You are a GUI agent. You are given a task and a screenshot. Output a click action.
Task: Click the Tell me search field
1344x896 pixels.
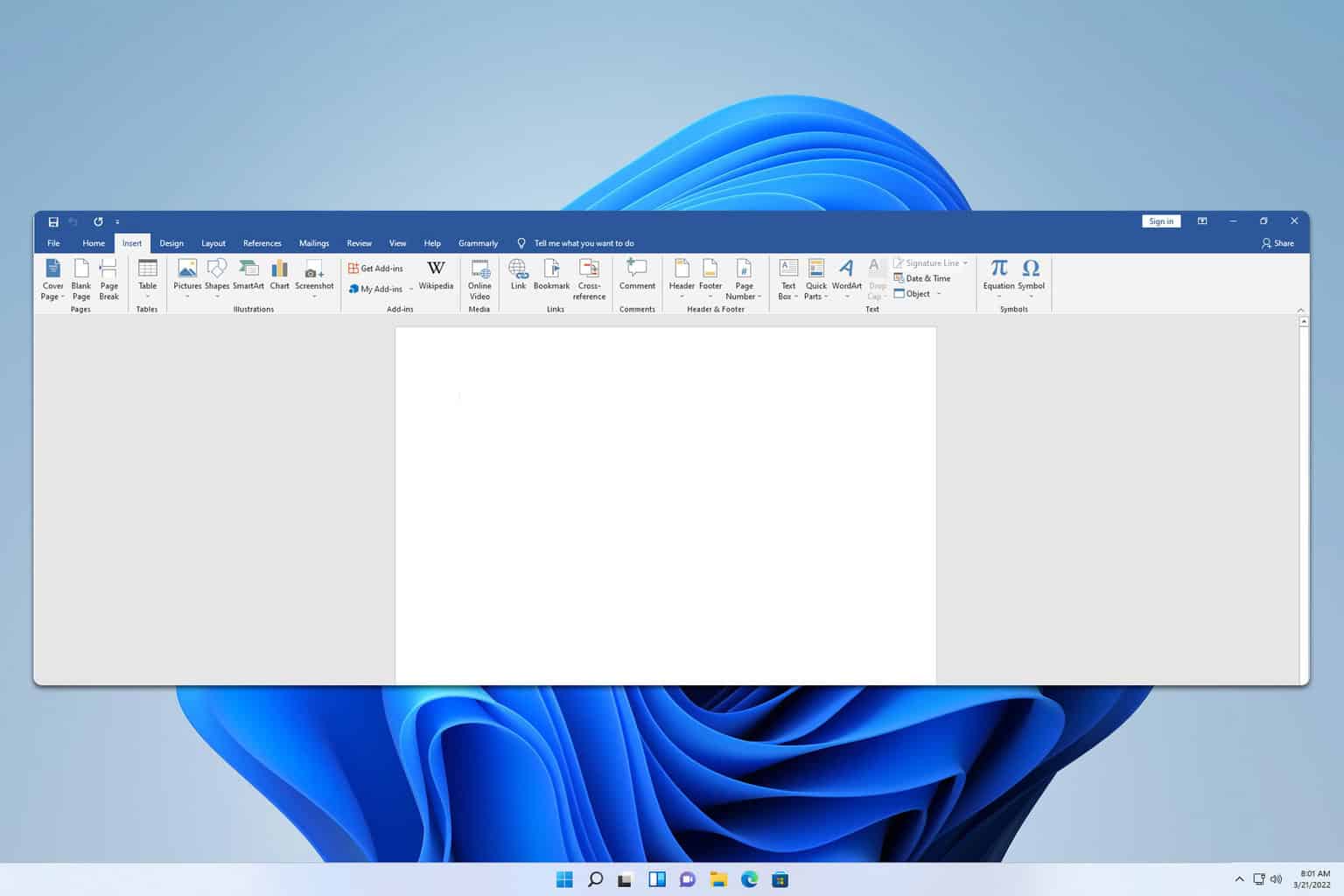pyautogui.click(x=576, y=243)
